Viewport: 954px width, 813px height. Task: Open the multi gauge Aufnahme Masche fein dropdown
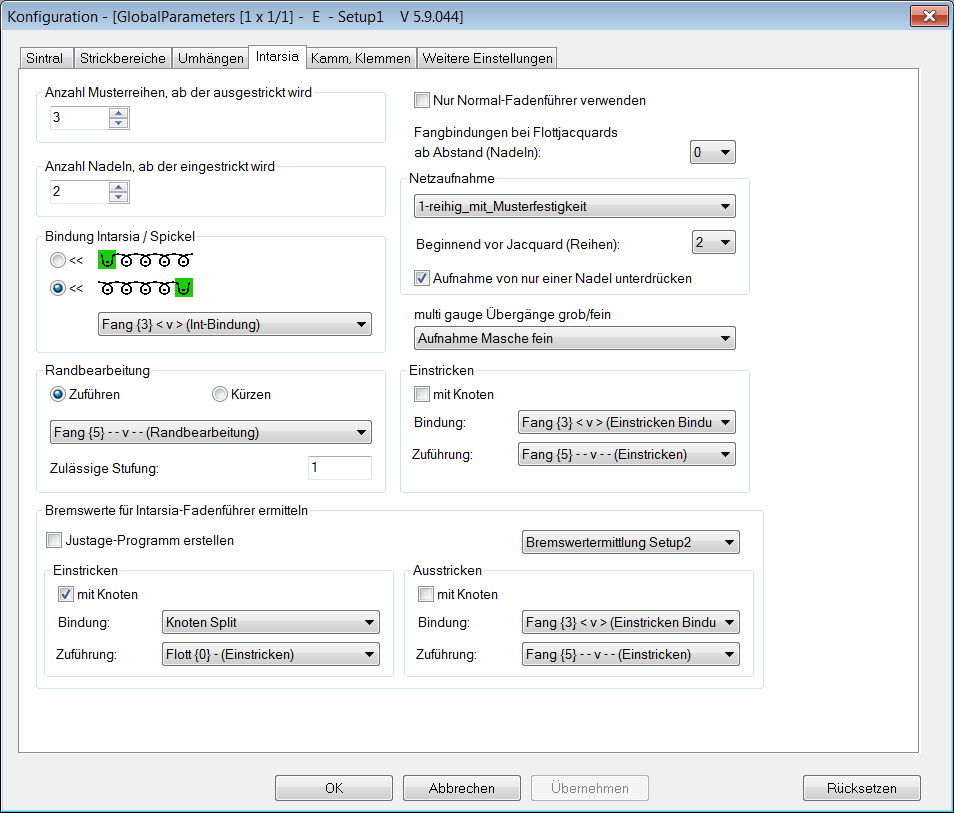pyautogui.click(x=574, y=339)
